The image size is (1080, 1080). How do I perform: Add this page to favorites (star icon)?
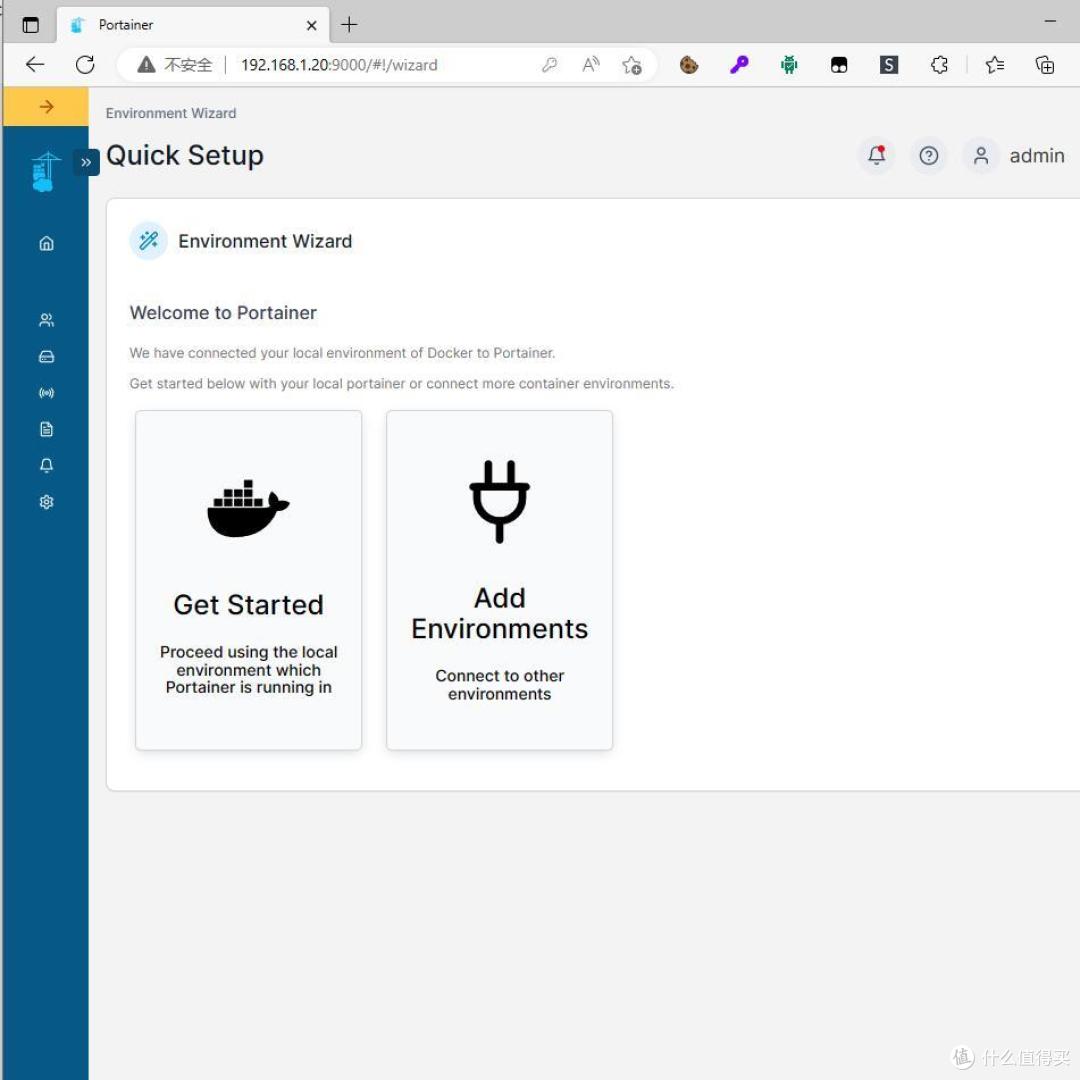pos(631,65)
